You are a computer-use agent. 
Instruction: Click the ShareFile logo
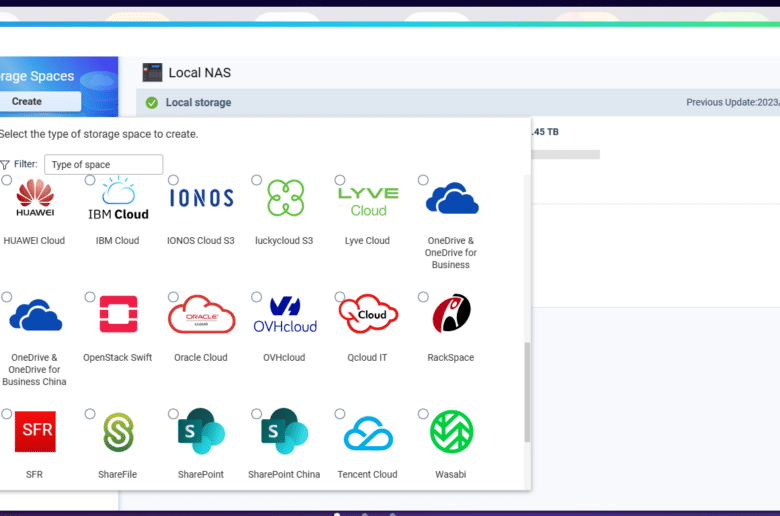pyautogui.click(x=118, y=432)
